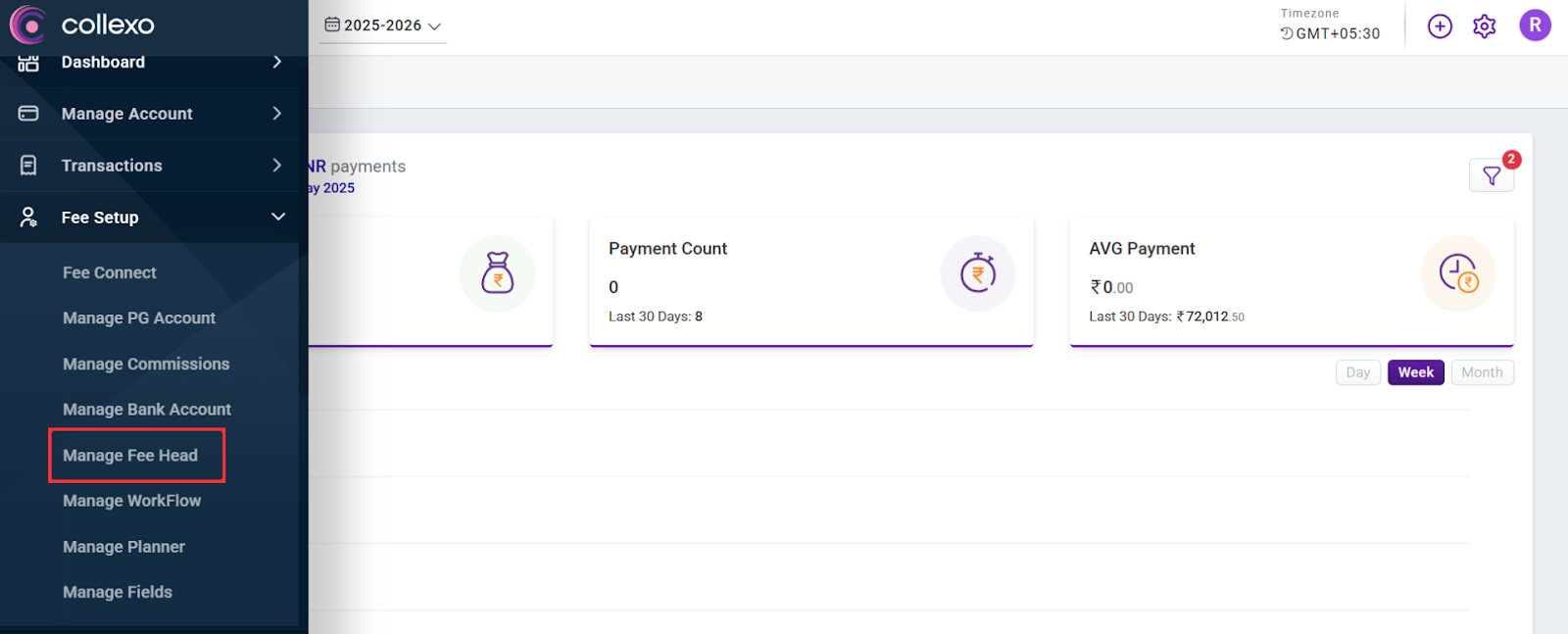Screen dimensions: 1568x634
Task: Click the Payment Count card
Action: pyautogui.click(x=810, y=282)
